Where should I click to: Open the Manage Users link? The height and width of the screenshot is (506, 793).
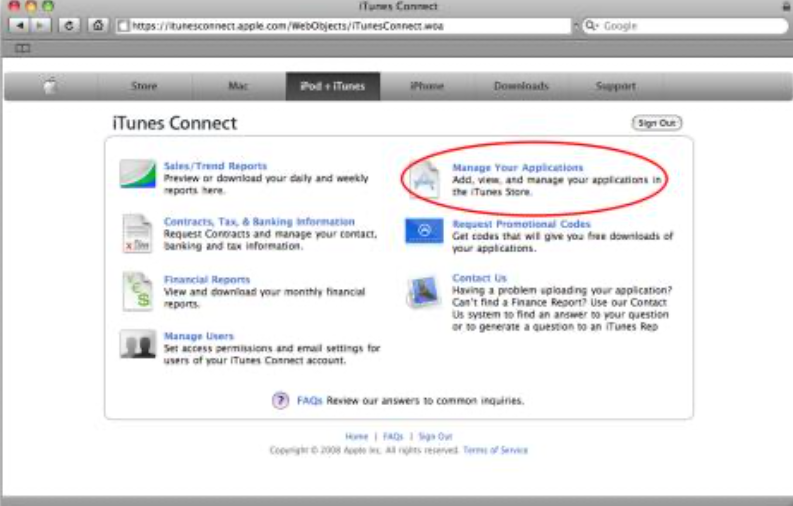coord(198,336)
